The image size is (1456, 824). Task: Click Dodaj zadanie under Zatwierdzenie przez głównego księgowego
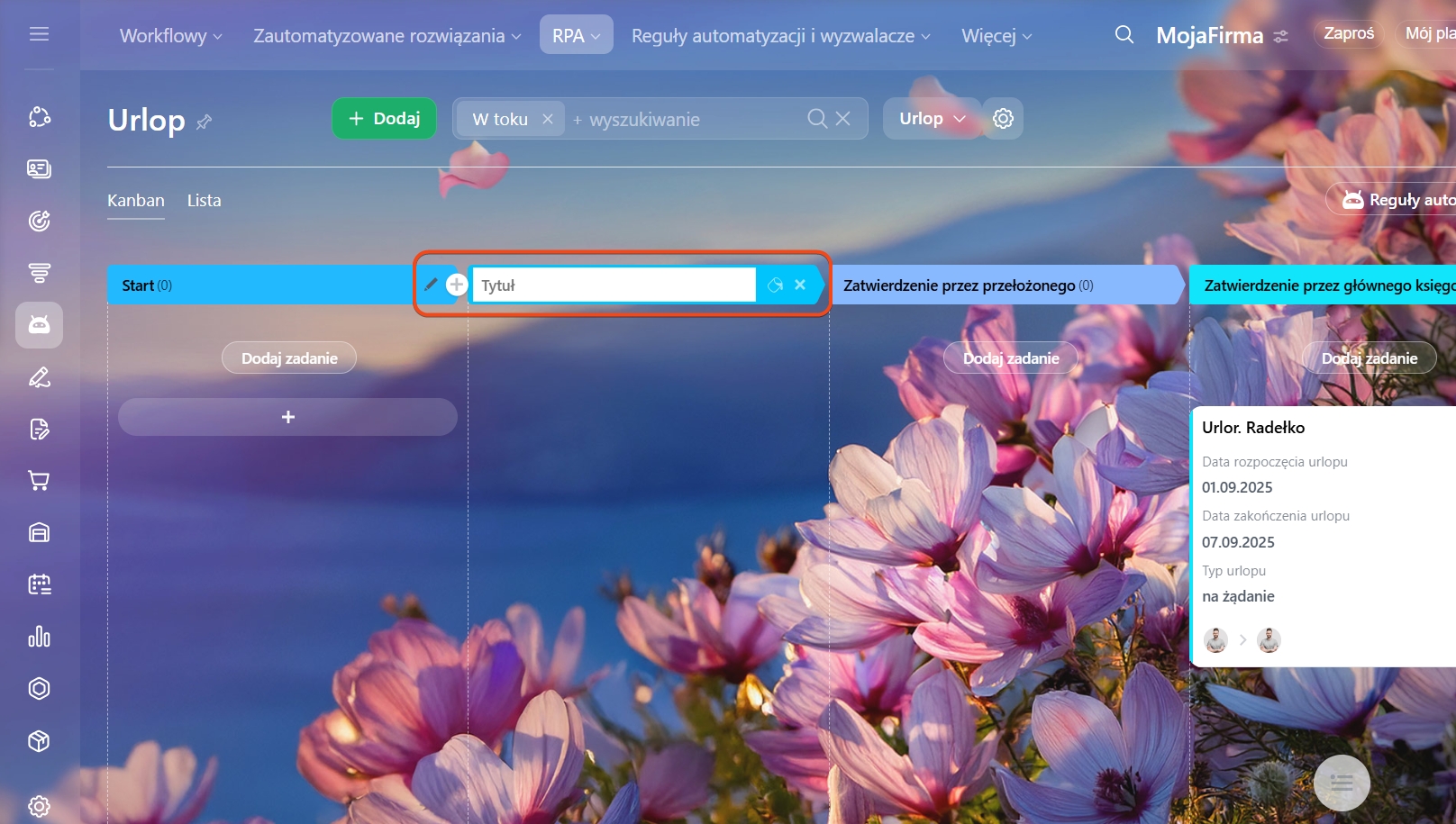(x=1370, y=358)
